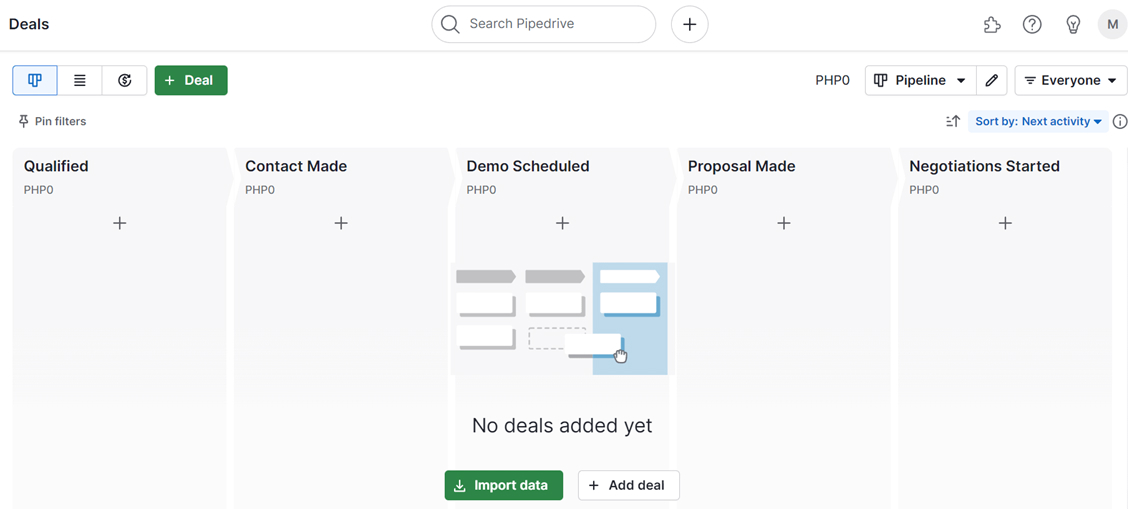Image resolution: width=1128 pixels, height=509 pixels.
Task: Open the user profile avatar M
Action: point(1112,24)
